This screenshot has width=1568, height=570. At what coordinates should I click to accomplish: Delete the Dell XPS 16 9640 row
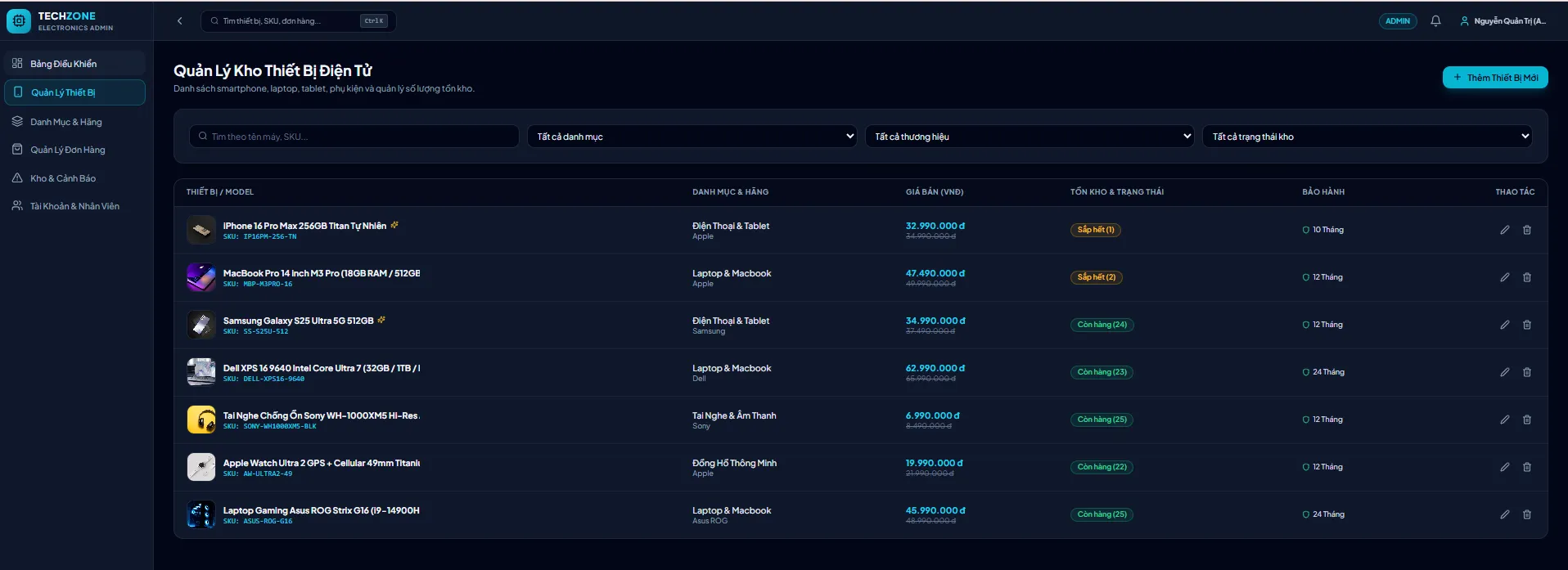pyautogui.click(x=1527, y=372)
